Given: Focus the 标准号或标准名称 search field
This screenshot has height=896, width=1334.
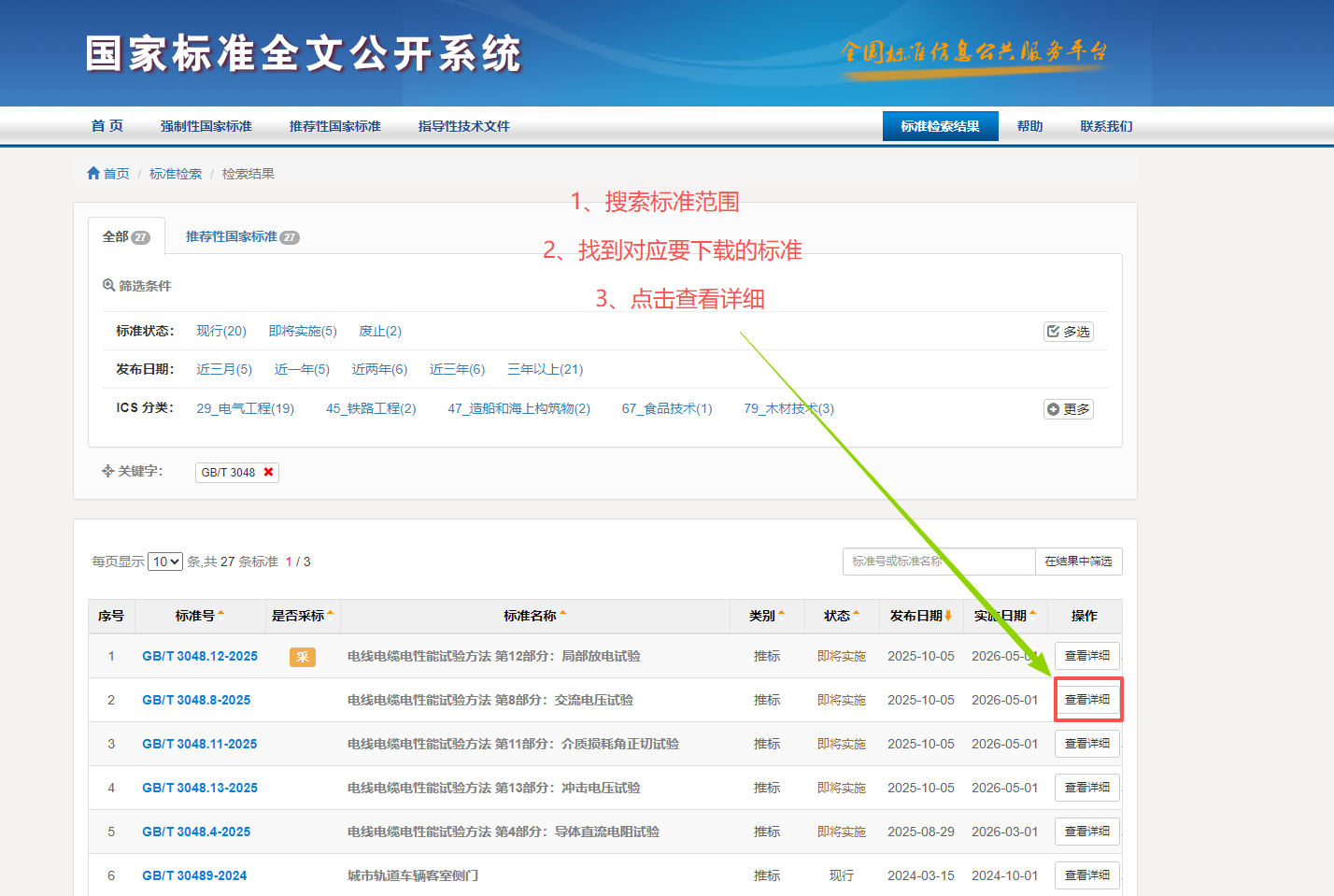Looking at the screenshot, I should [x=938, y=562].
